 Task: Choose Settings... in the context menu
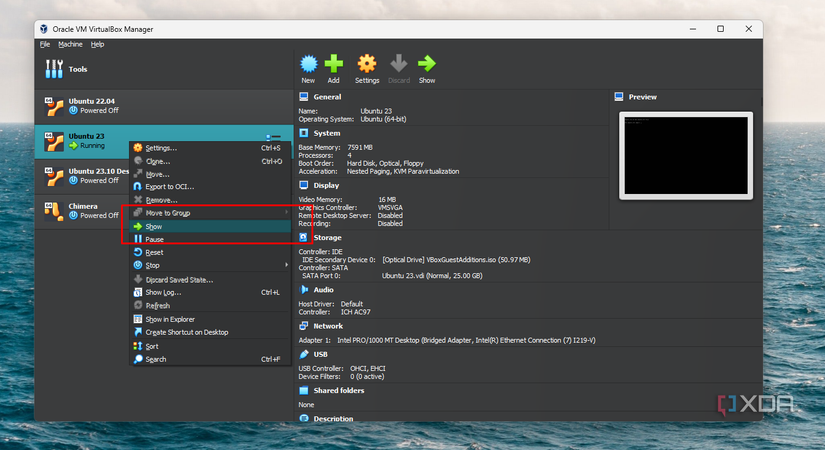tap(210, 148)
